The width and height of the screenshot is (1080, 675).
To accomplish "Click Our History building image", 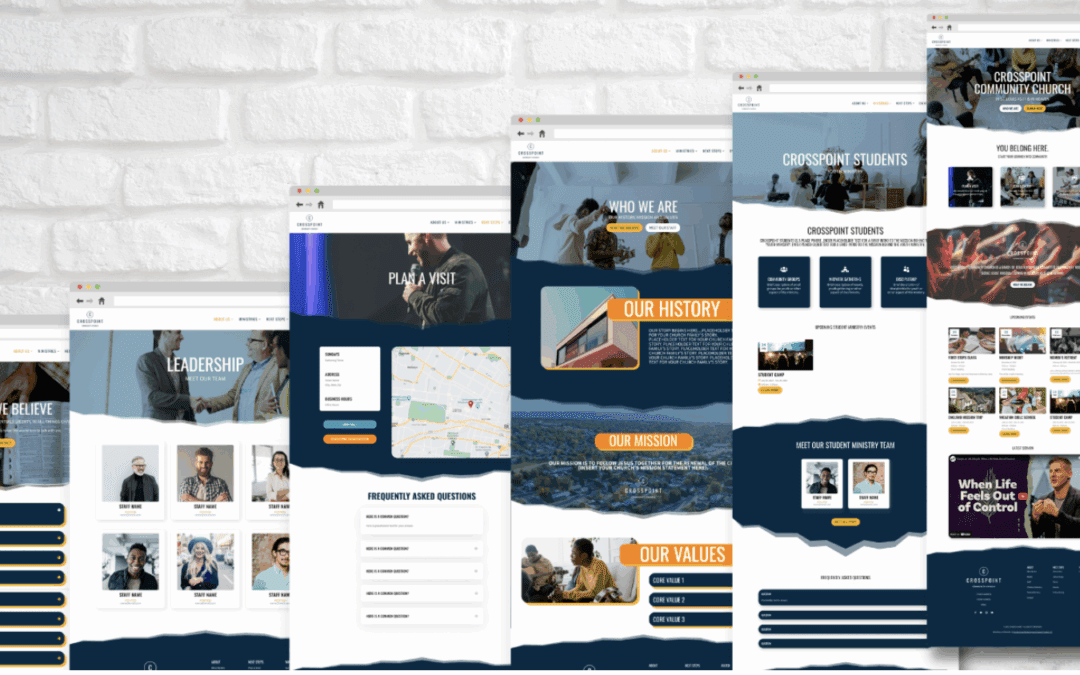I will click(590, 328).
